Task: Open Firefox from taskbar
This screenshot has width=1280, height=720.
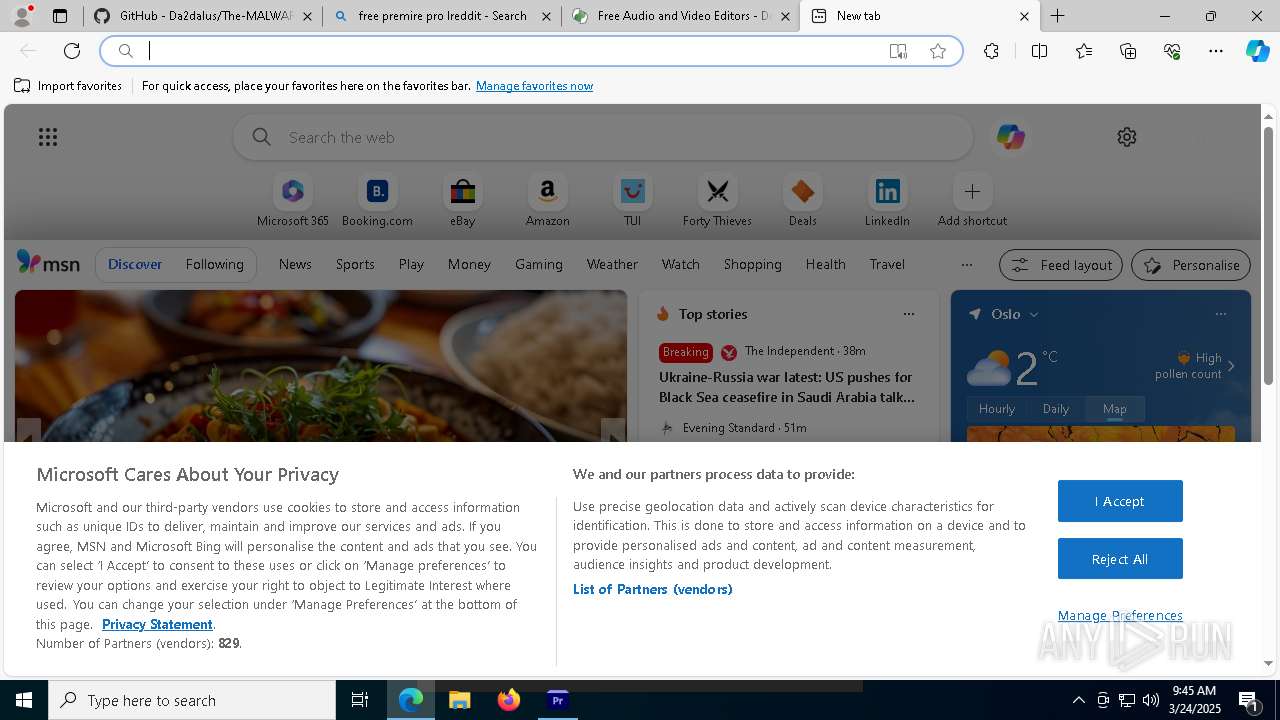Action: tap(509, 700)
